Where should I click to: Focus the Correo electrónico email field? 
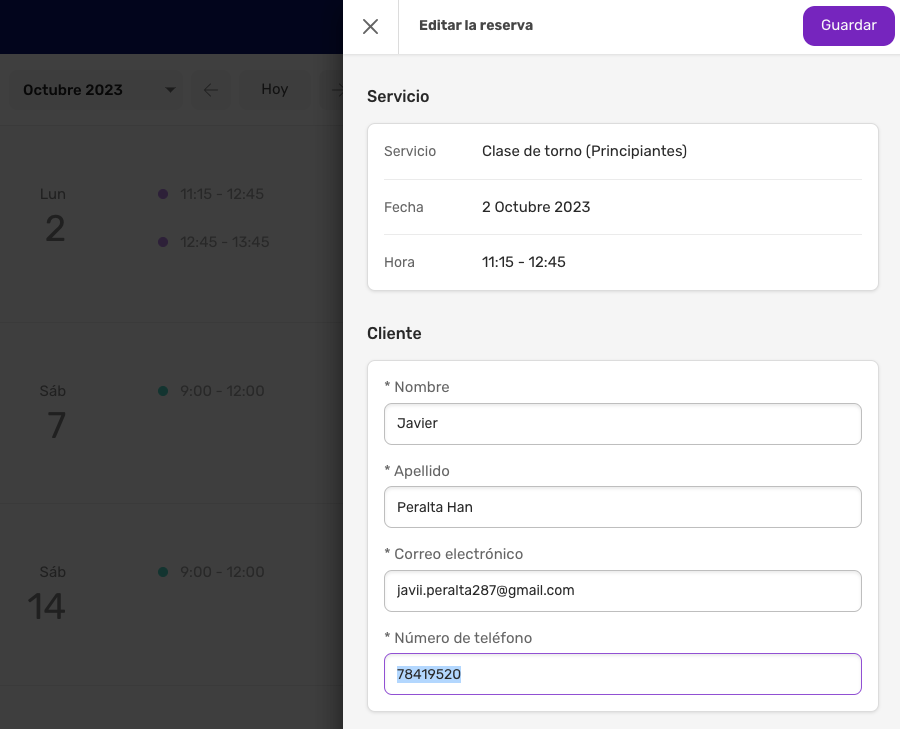pyautogui.click(x=623, y=591)
